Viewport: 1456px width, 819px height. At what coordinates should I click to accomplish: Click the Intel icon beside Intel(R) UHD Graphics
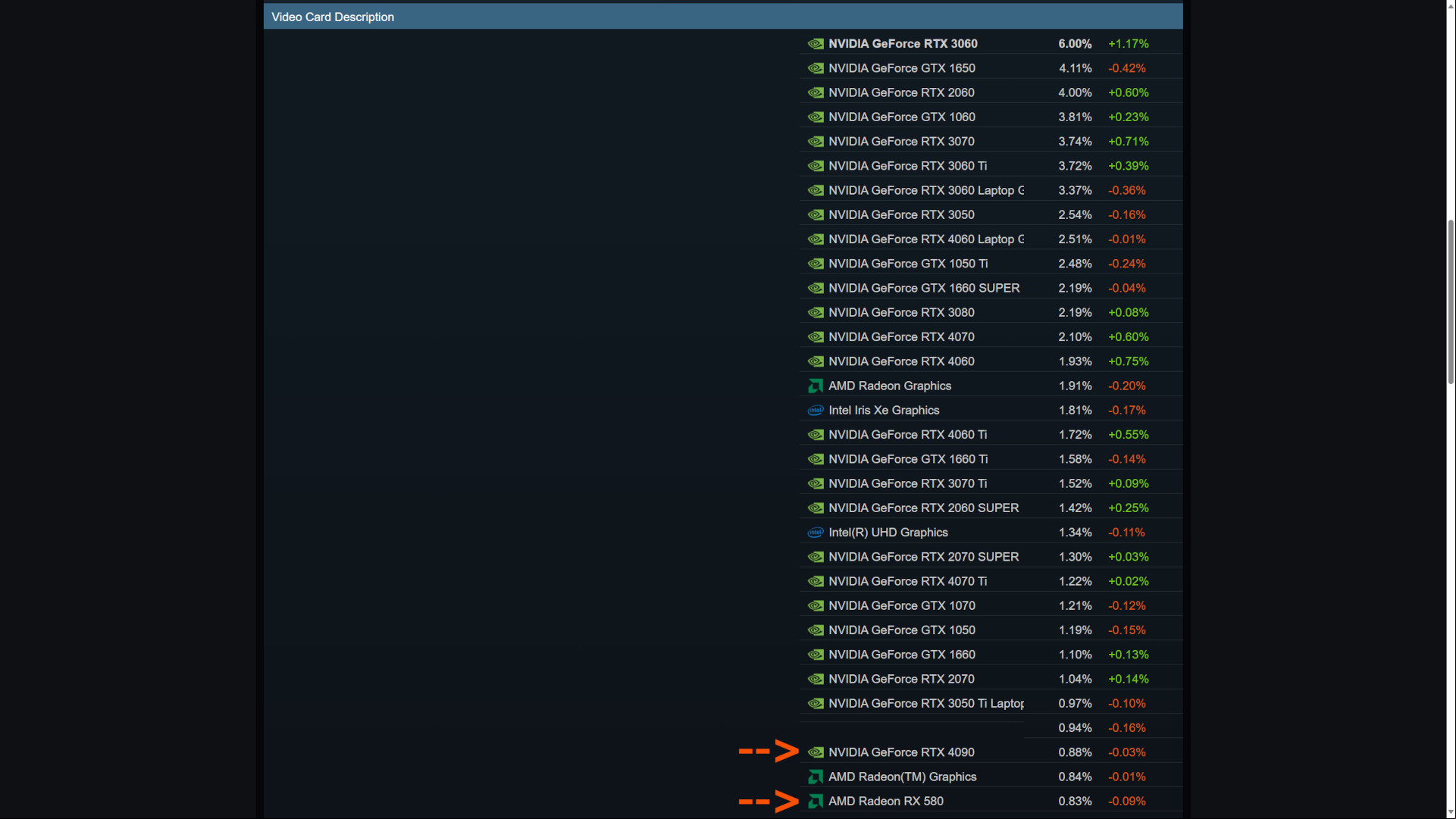pyautogui.click(x=816, y=533)
